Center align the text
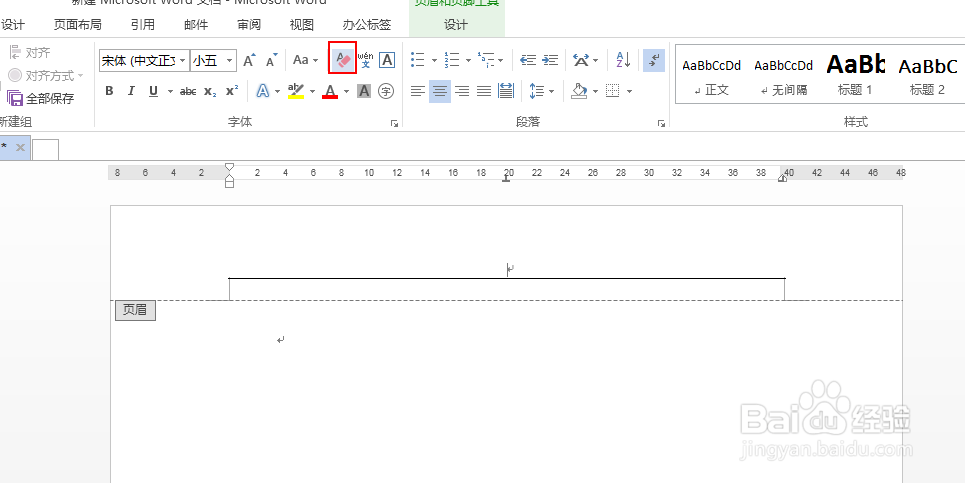 click(440, 91)
